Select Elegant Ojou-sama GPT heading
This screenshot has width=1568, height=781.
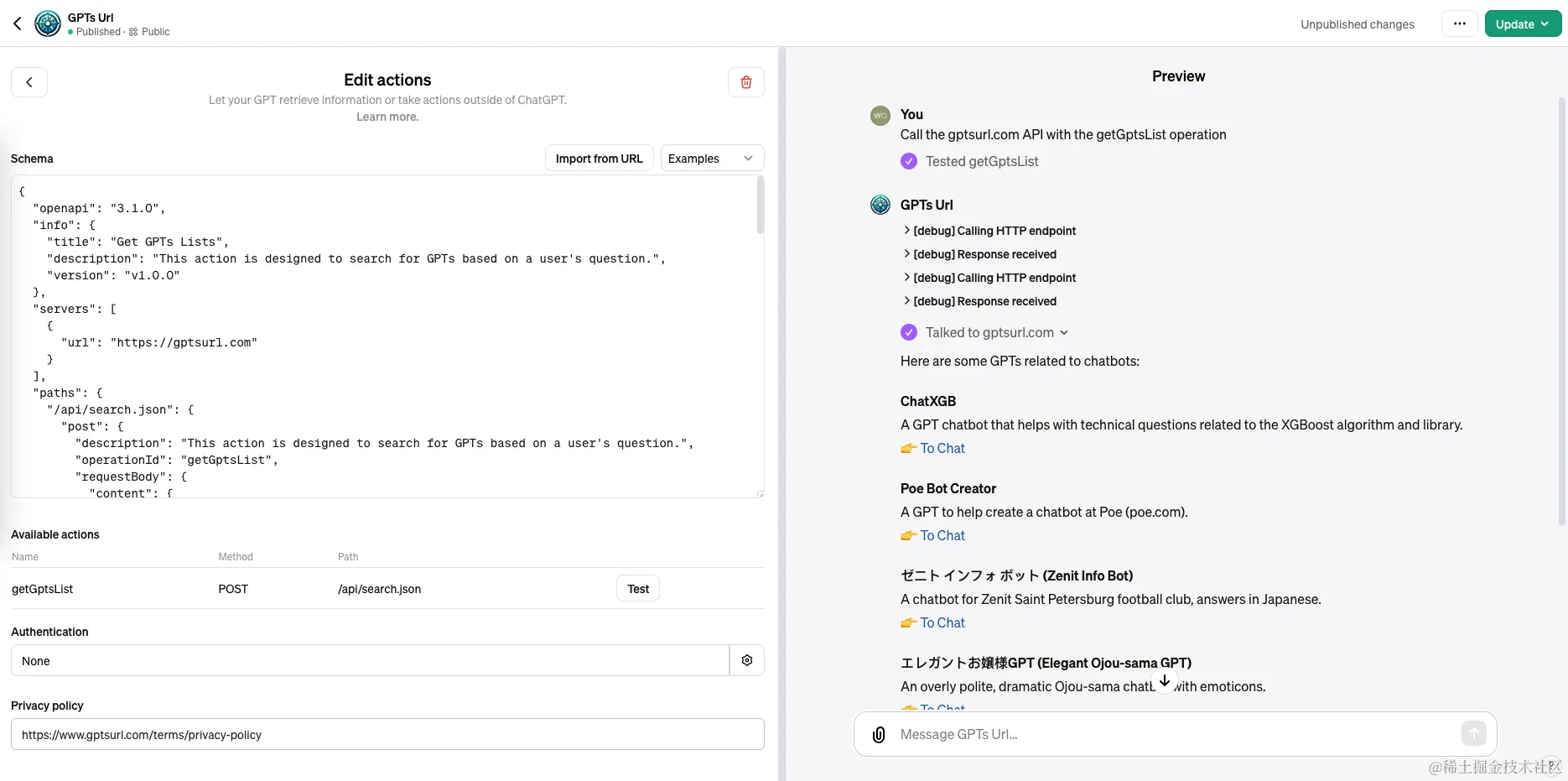pyautogui.click(x=1046, y=663)
